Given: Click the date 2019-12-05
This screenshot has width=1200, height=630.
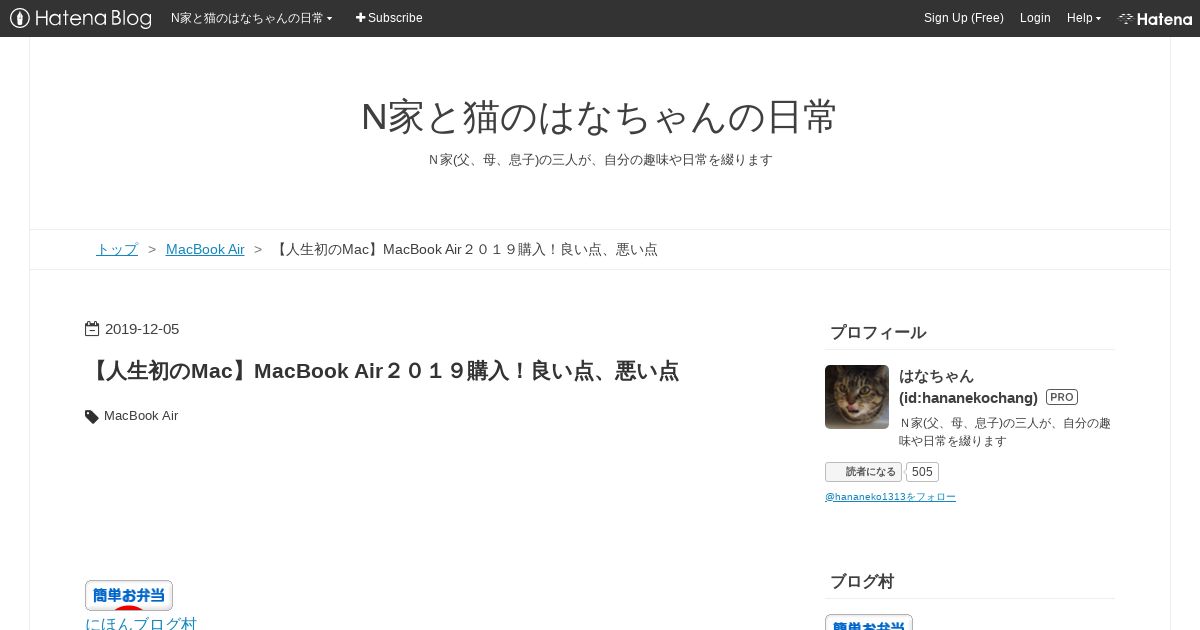Looking at the screenshot, I should click(142, 329).
